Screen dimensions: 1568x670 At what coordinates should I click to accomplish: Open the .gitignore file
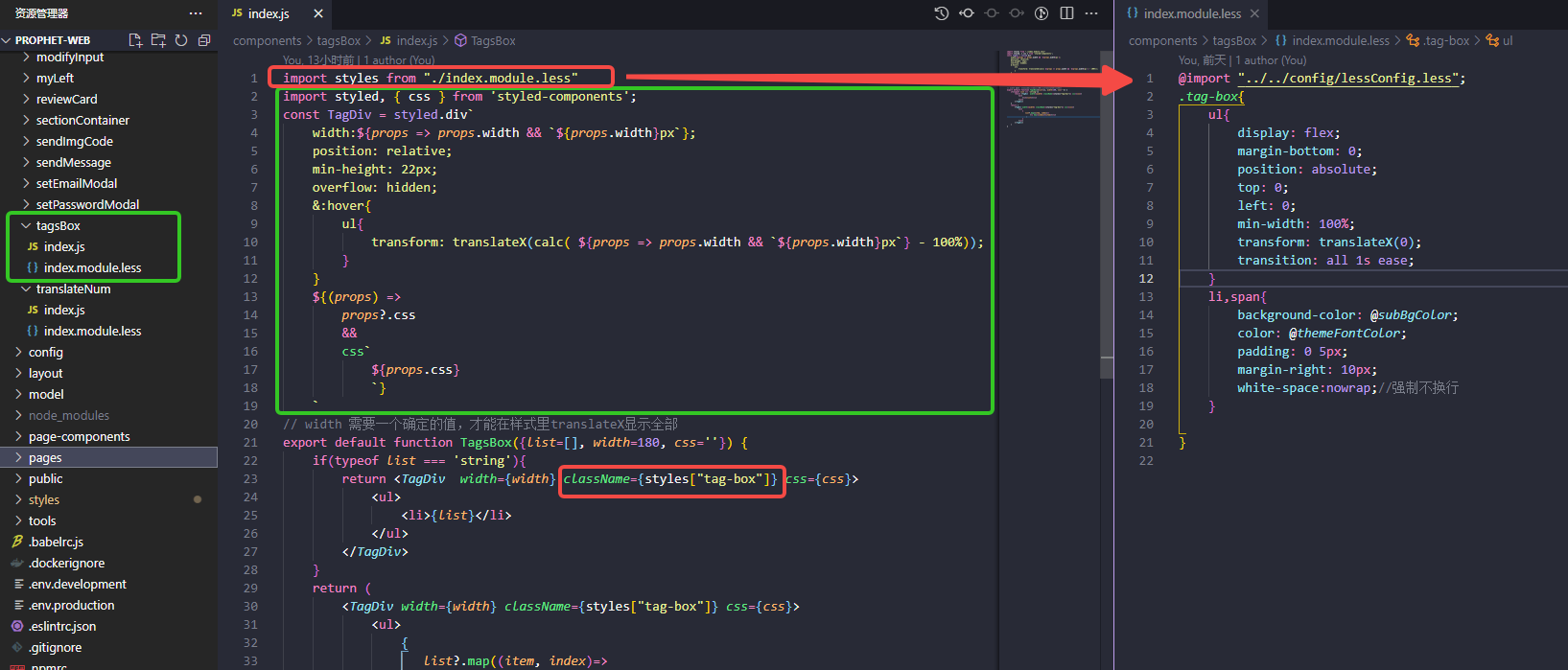(55, 647)
